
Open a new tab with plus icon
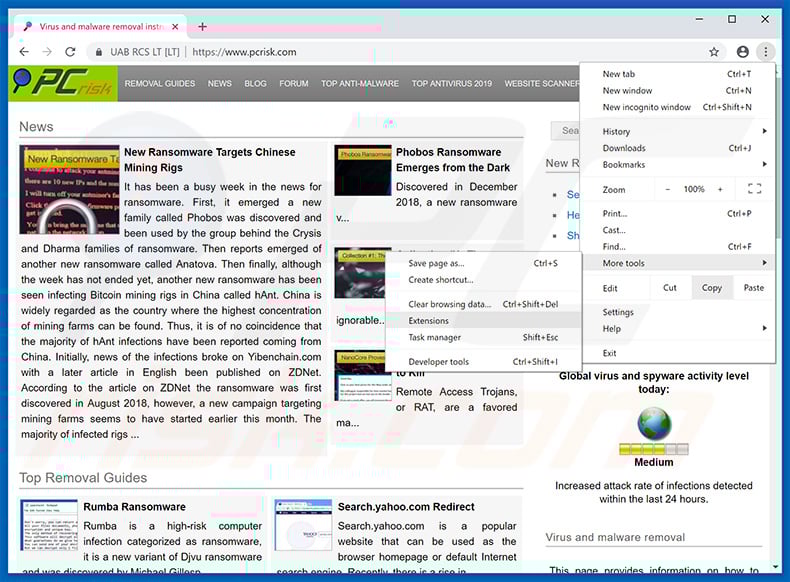202,27
